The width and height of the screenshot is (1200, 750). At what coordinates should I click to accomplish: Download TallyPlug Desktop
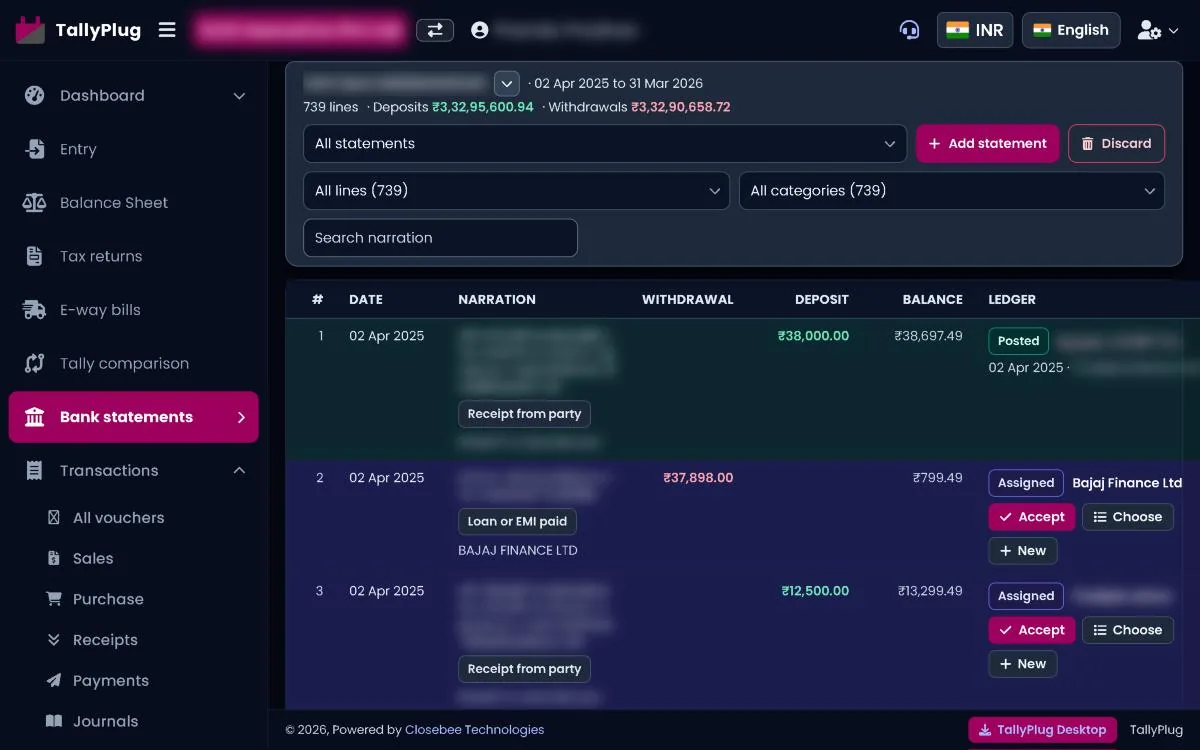tap(1042, 730)
